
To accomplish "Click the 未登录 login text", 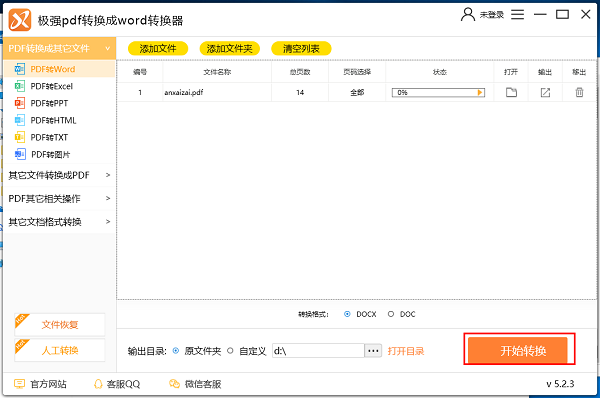I will [492, 15].
